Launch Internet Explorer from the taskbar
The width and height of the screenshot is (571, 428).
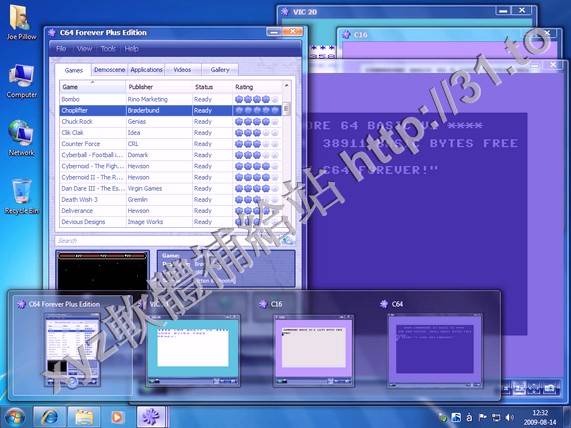(x=49, y=417)
